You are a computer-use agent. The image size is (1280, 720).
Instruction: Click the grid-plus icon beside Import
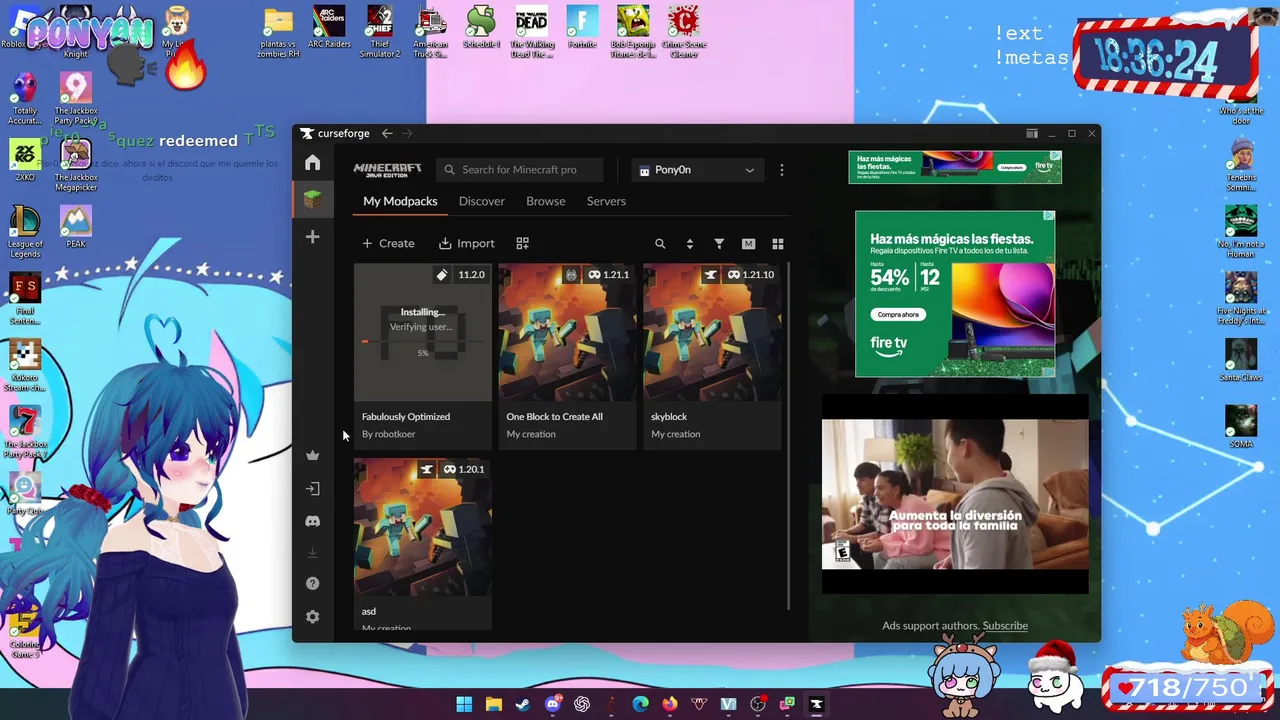522,243
